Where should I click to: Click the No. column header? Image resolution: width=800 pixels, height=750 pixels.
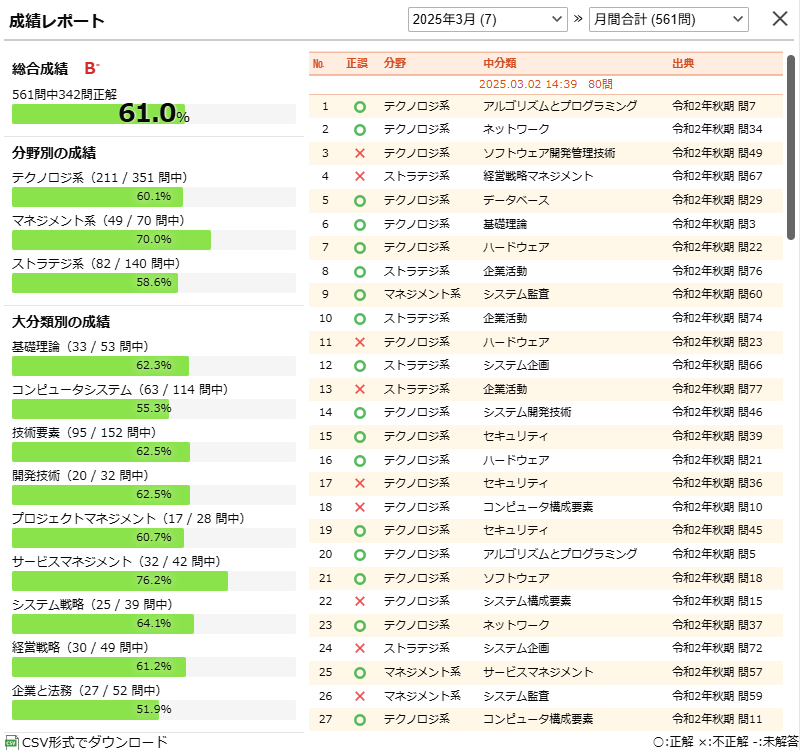318,63
